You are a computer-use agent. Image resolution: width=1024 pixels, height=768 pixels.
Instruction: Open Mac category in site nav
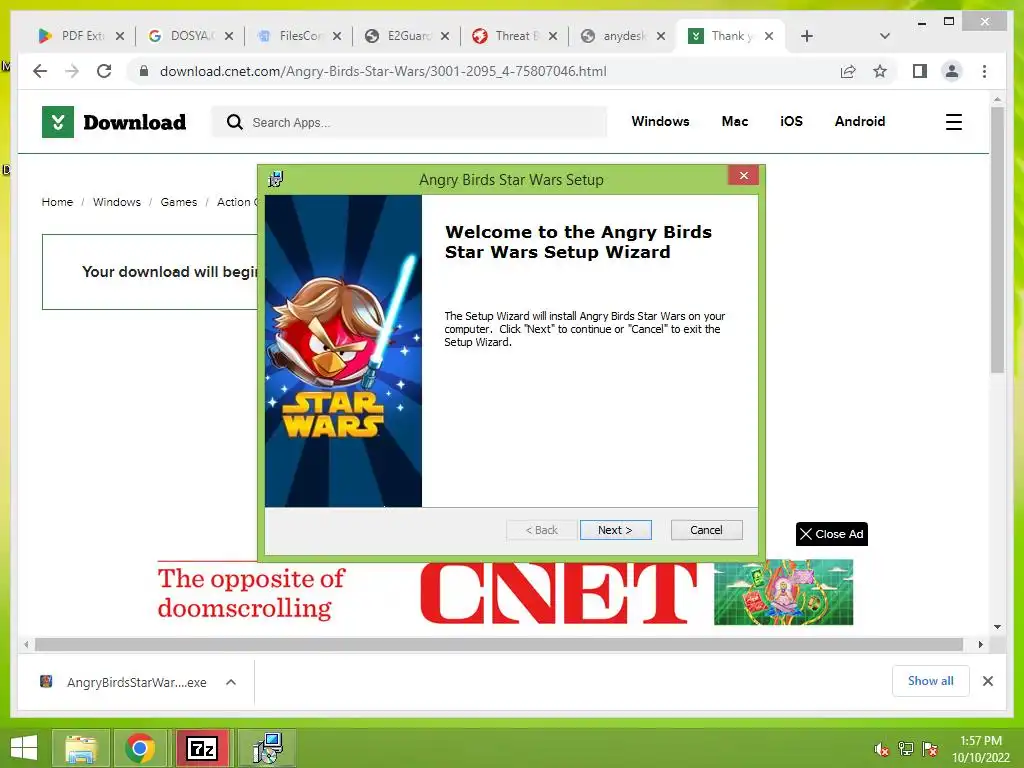735,121
